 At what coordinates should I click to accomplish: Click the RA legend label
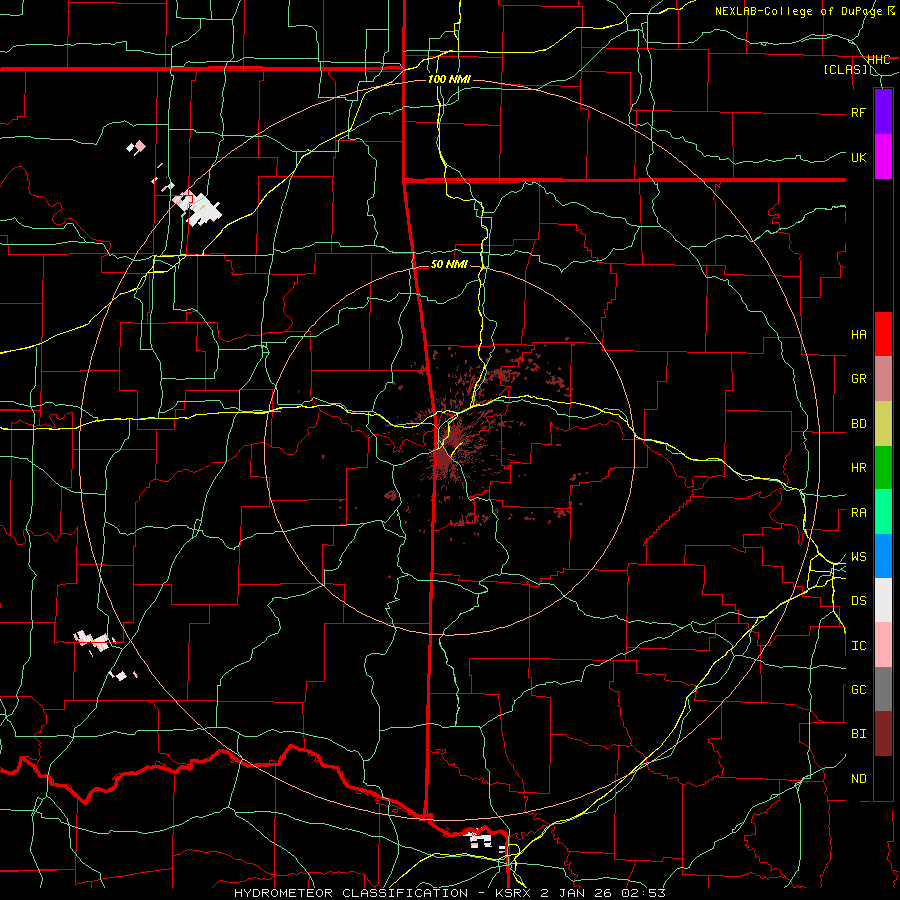tap(858, 512)
